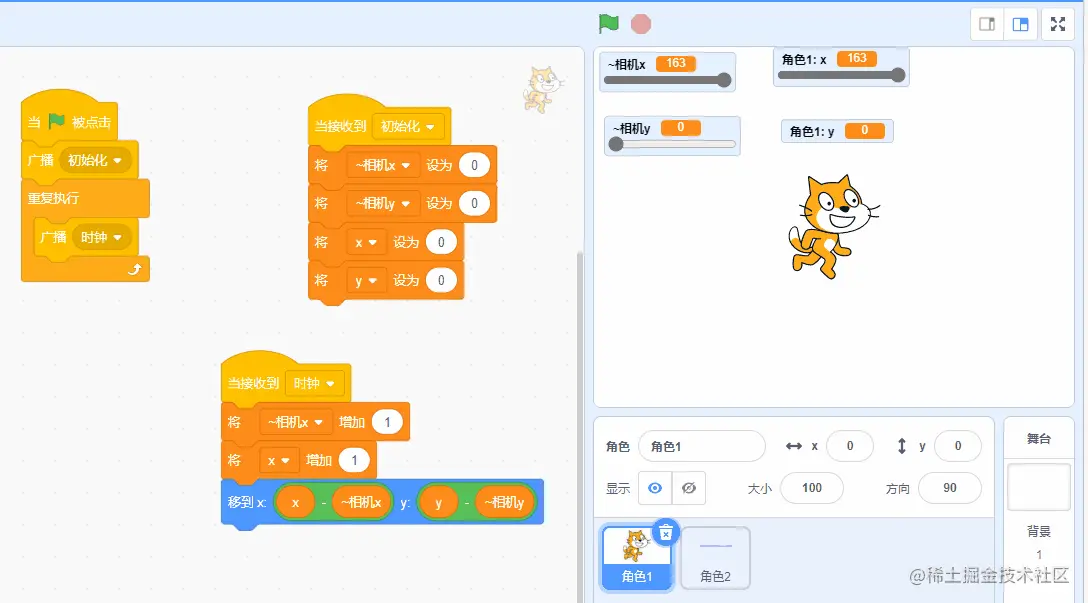This screenshot has width=1088, height=603.
Task: Click the 角色1: y variable monitor
Action: [x=838, y=130]
